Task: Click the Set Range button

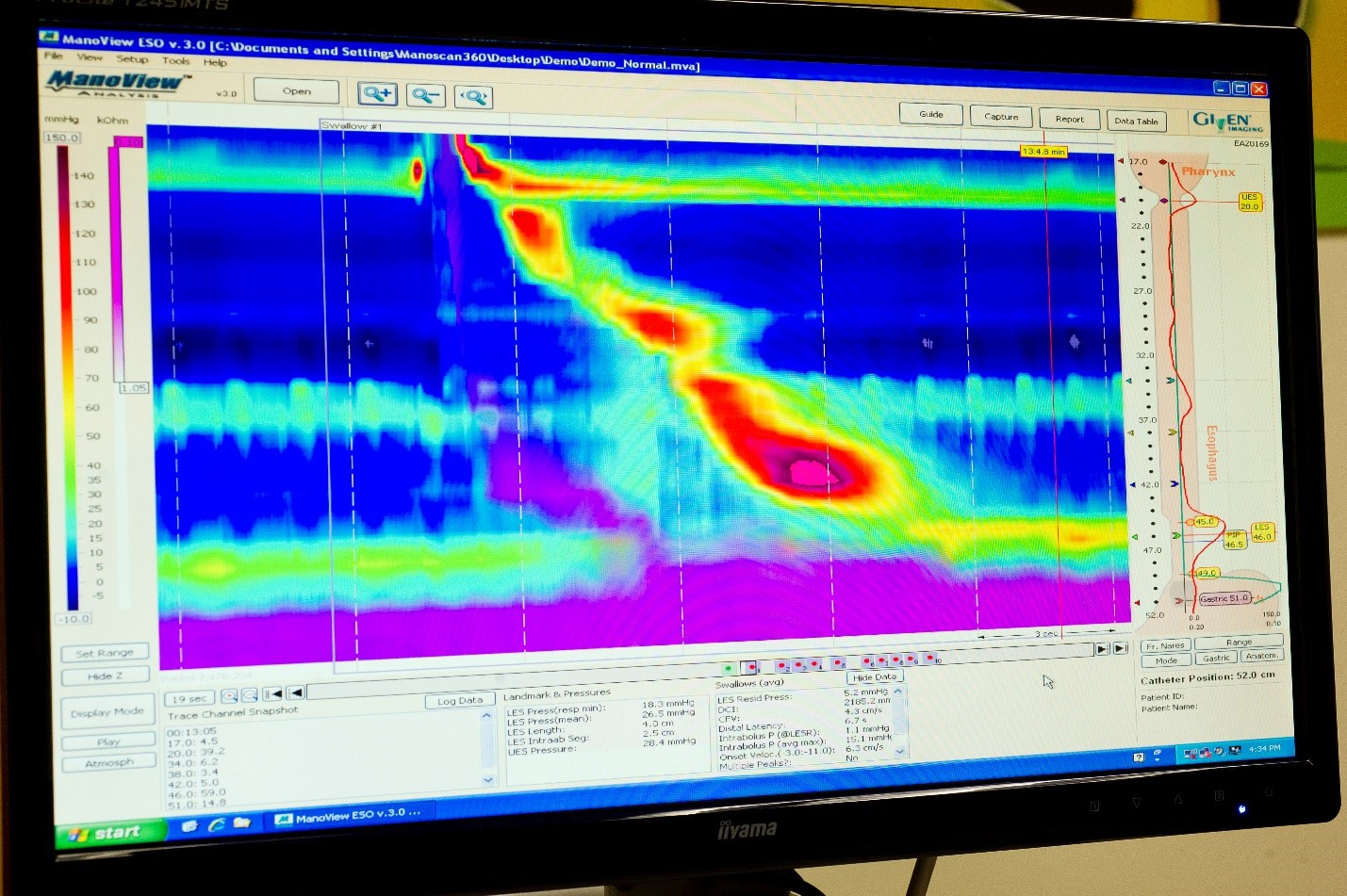Action: point(105,653)
